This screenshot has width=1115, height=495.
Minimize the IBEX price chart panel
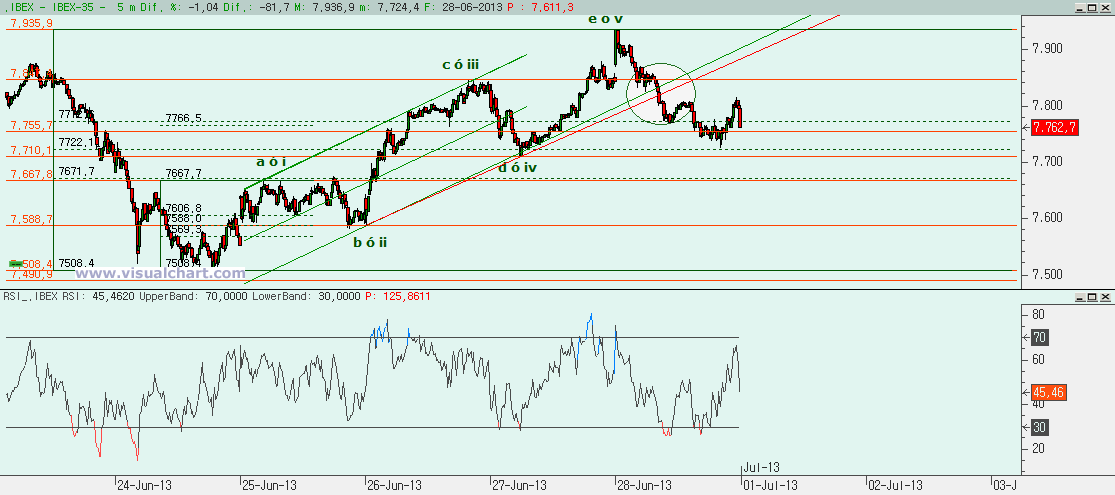[x=1082, y=6]
